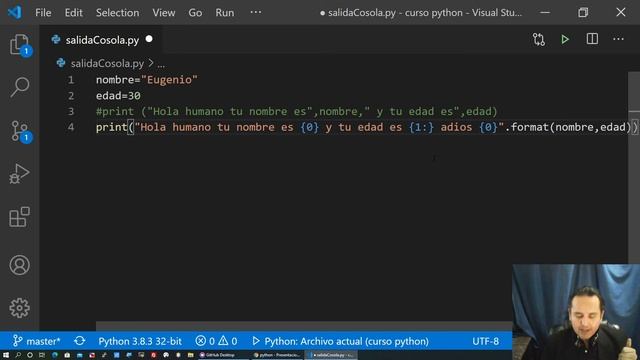Switch to python Presentación taskbar window
The width and height of the screenshot is (640, 360).
(277, 355)
